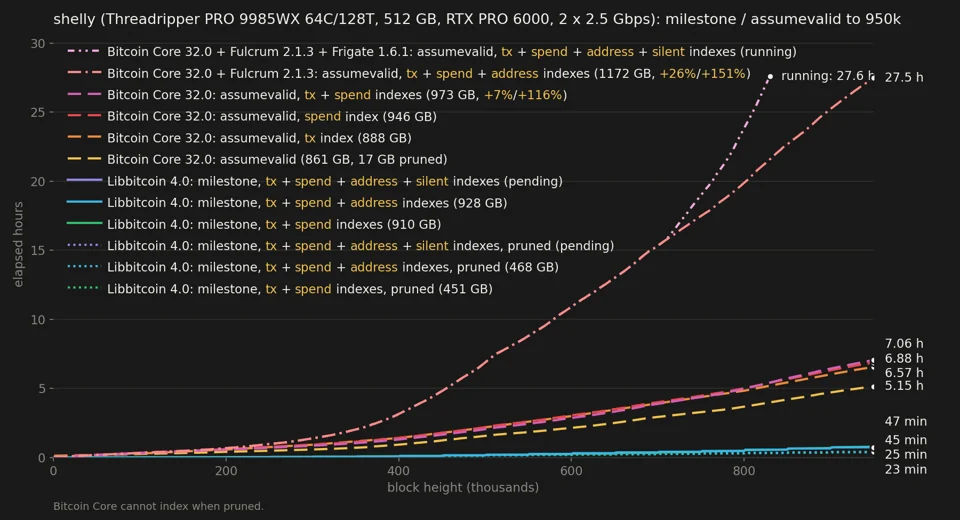Click the '23 min' end label
The image size is (960, 520).
(x=906, y=469)
